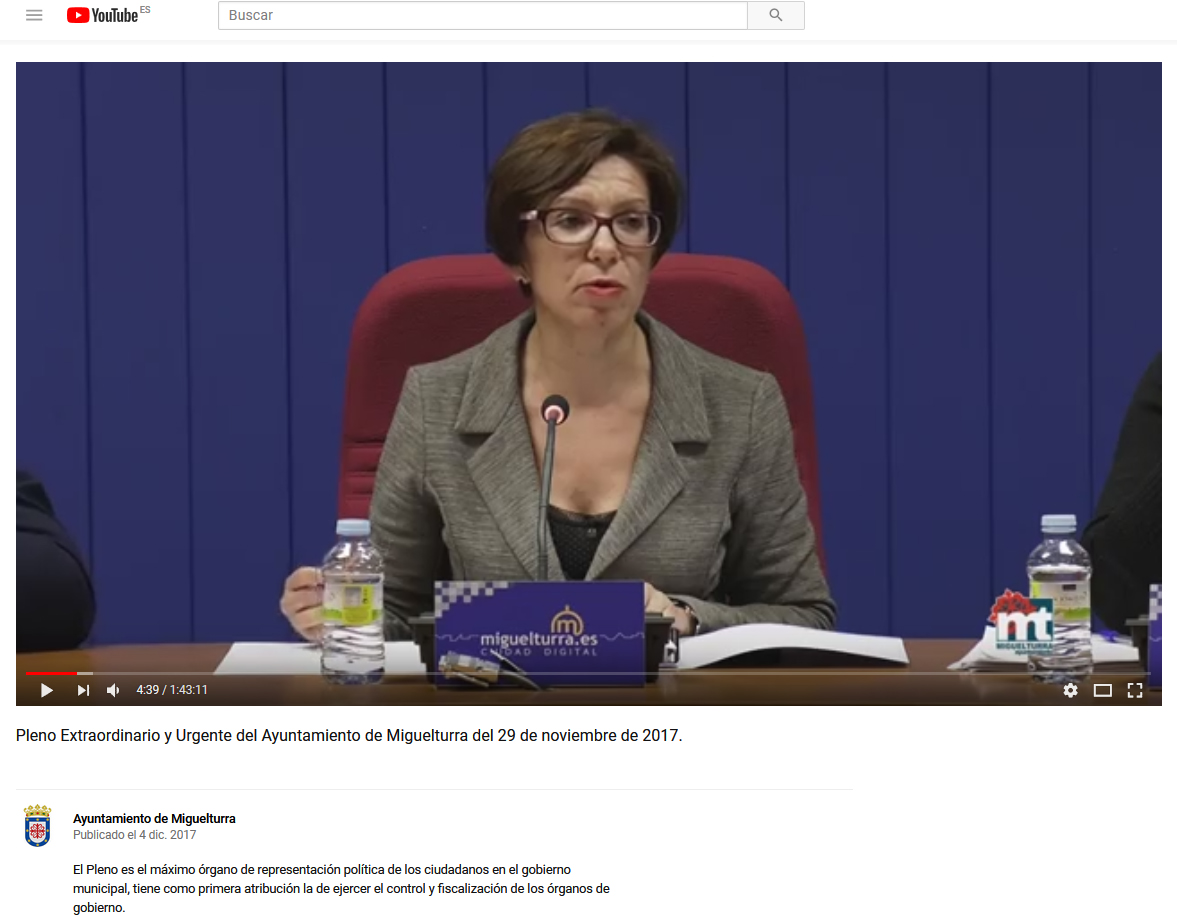
Task: Click the magnifying glass search button
Action: [775, 15]
